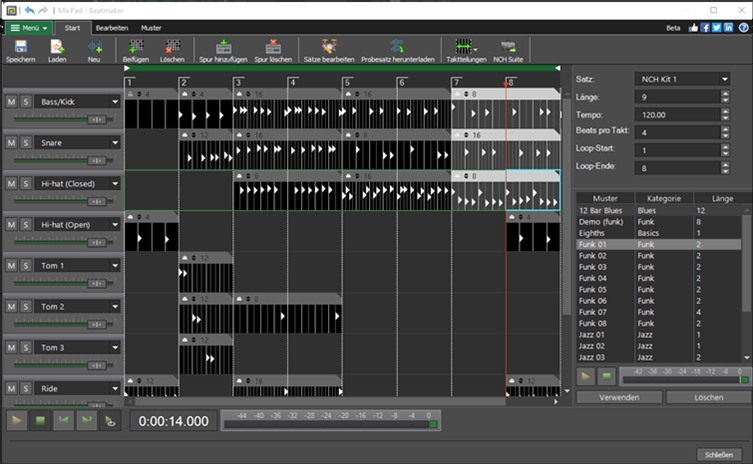Viewport: 753px width, 464px height.
Task: Click the Laden load icon
Action: pyautogui.click(x=57, y=47)
